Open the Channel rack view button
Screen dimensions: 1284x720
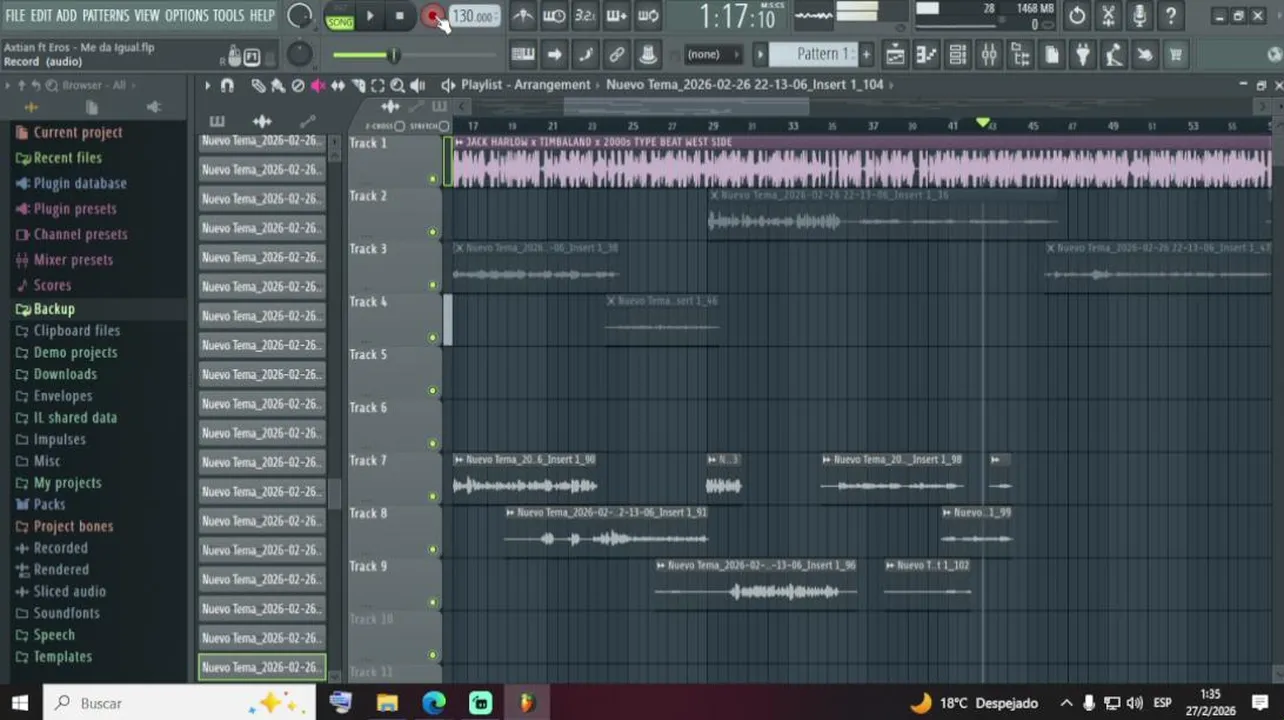point(957,55)
